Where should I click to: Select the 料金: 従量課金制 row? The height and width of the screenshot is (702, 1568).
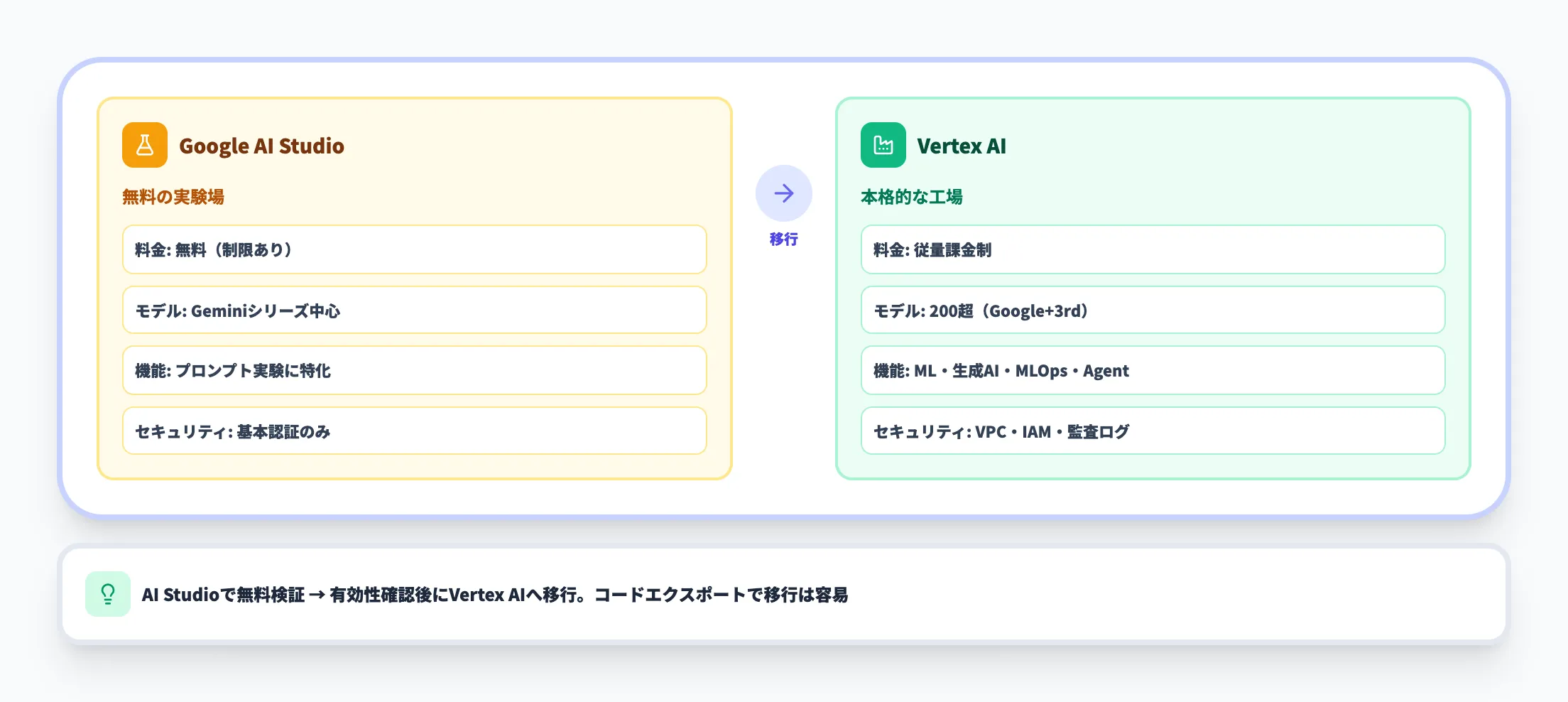[x=1153, y=249]
